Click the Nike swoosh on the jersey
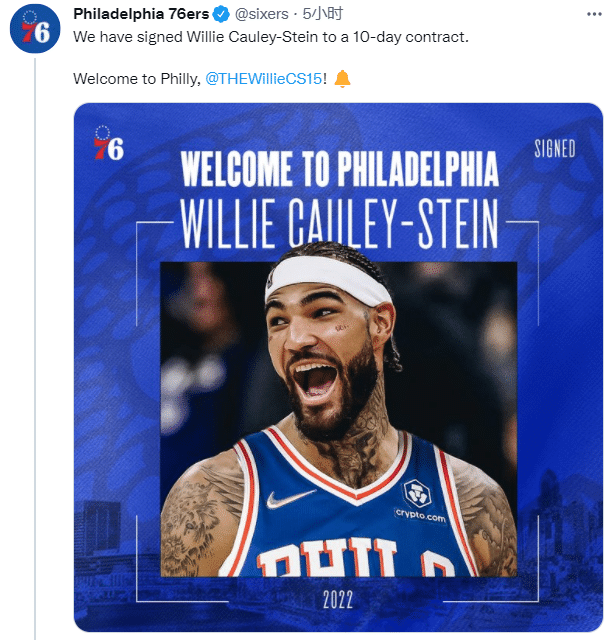 pyautogui.click(x=291, y=497)
